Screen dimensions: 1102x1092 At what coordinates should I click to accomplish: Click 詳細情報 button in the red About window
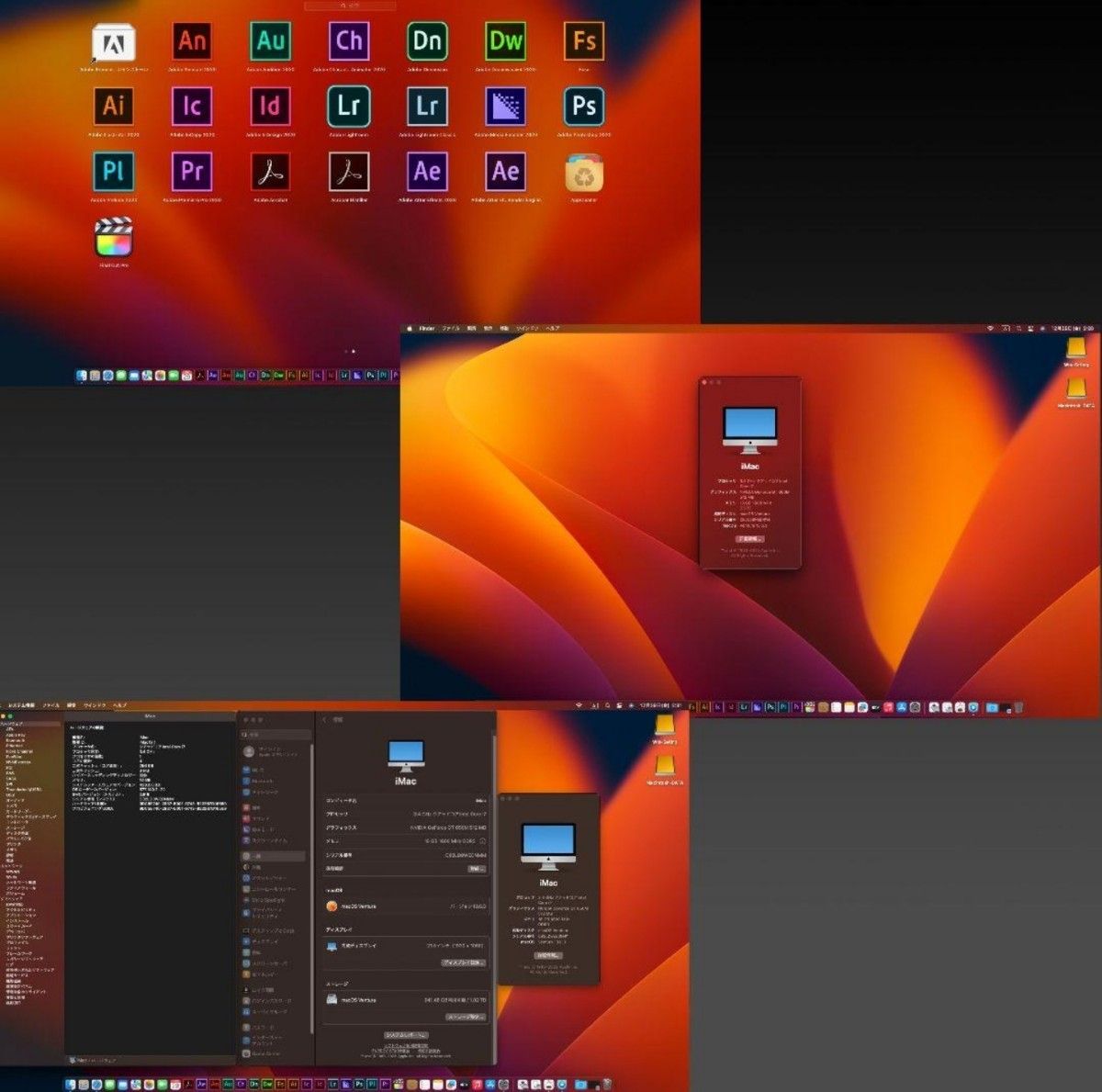[x=750, y=539]
